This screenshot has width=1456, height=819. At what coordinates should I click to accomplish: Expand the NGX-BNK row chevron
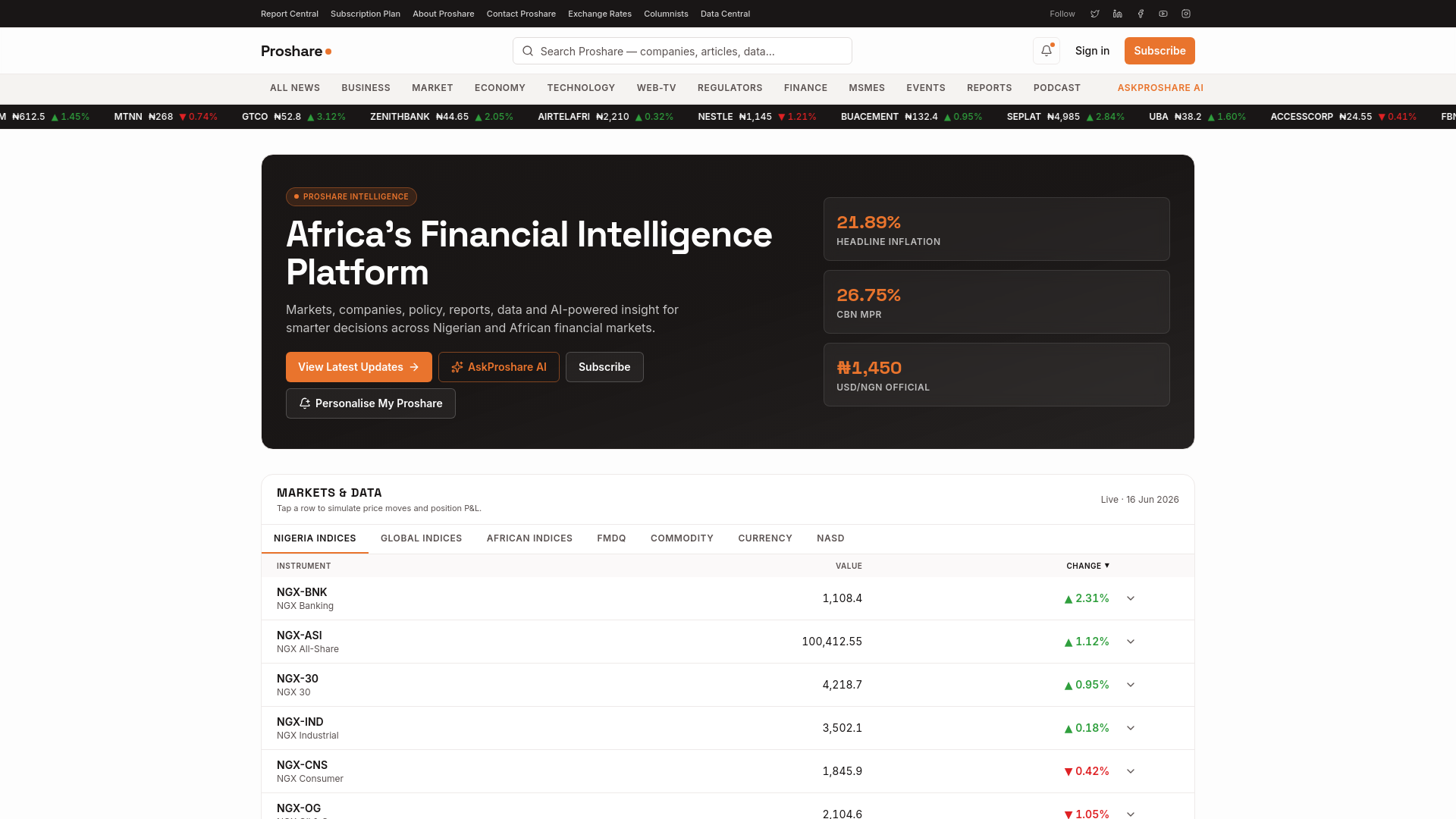[x=1131, y=598]
